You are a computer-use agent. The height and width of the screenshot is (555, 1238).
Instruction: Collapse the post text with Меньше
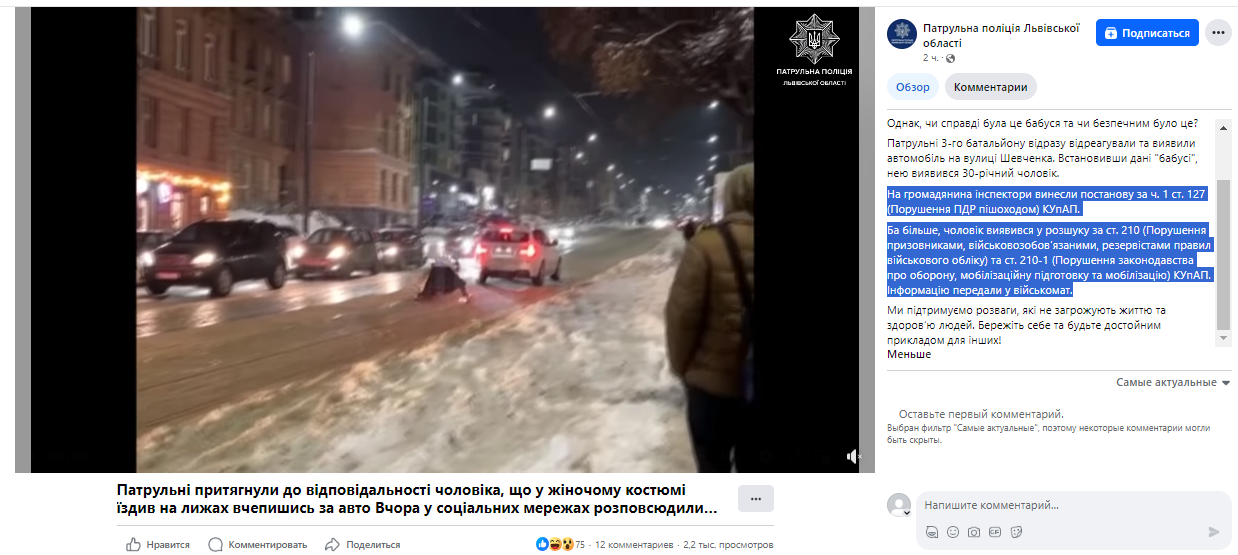pyautogui.click(x=909, y=354)
